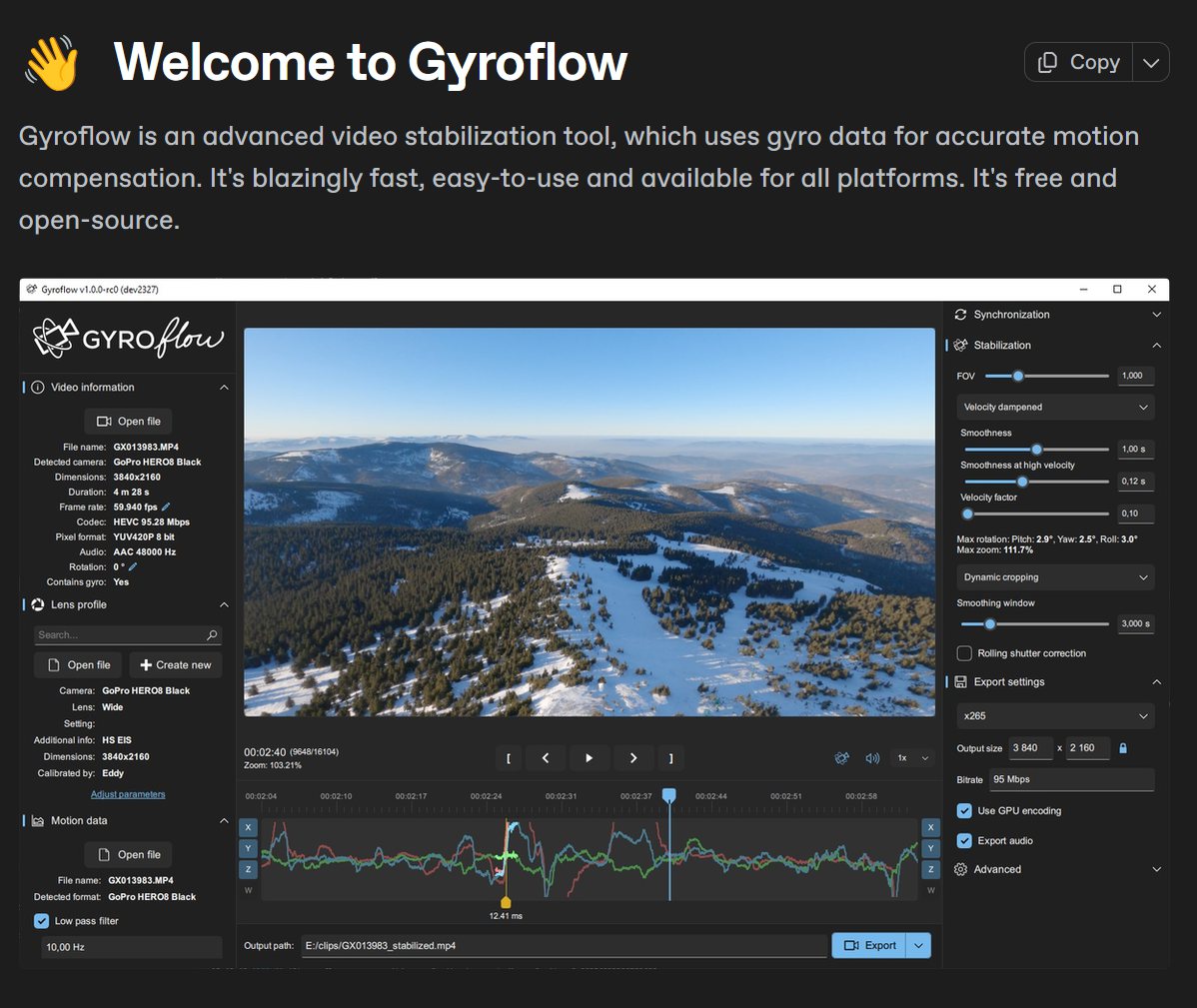Toggle X axis on left of chart

click(248, 827)
